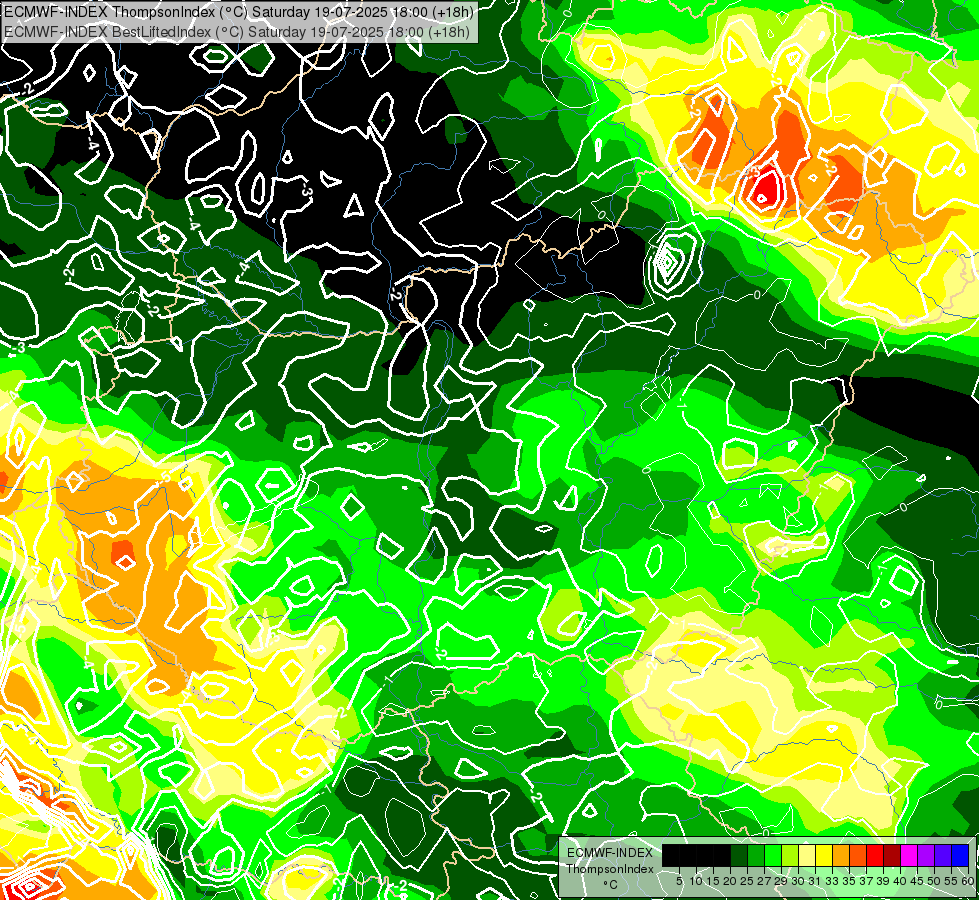This screenshot has height=900, width=979.
Task: Click the legend tick value 5
Action: (679, 881)
